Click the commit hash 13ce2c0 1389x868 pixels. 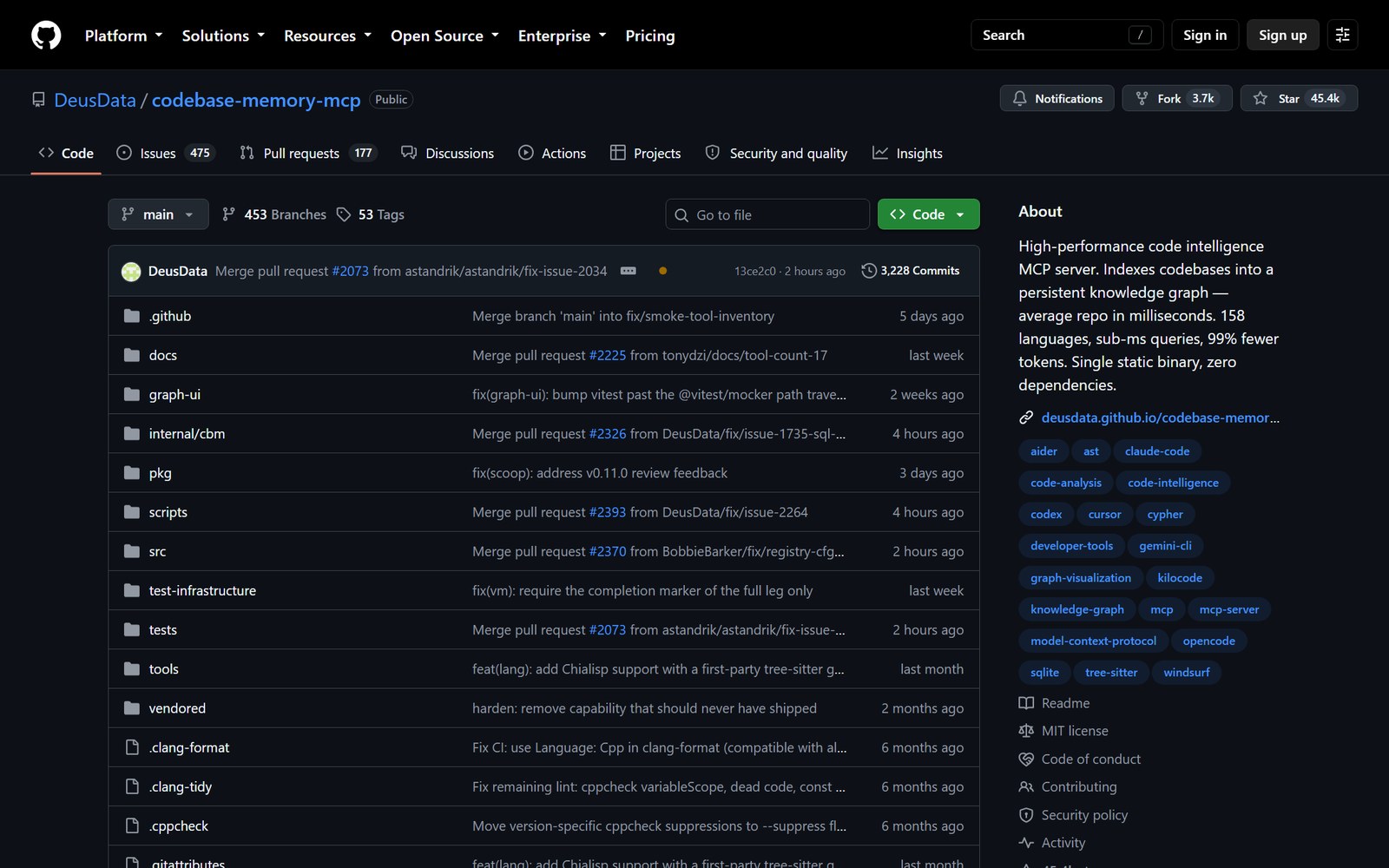click(755, 271)
